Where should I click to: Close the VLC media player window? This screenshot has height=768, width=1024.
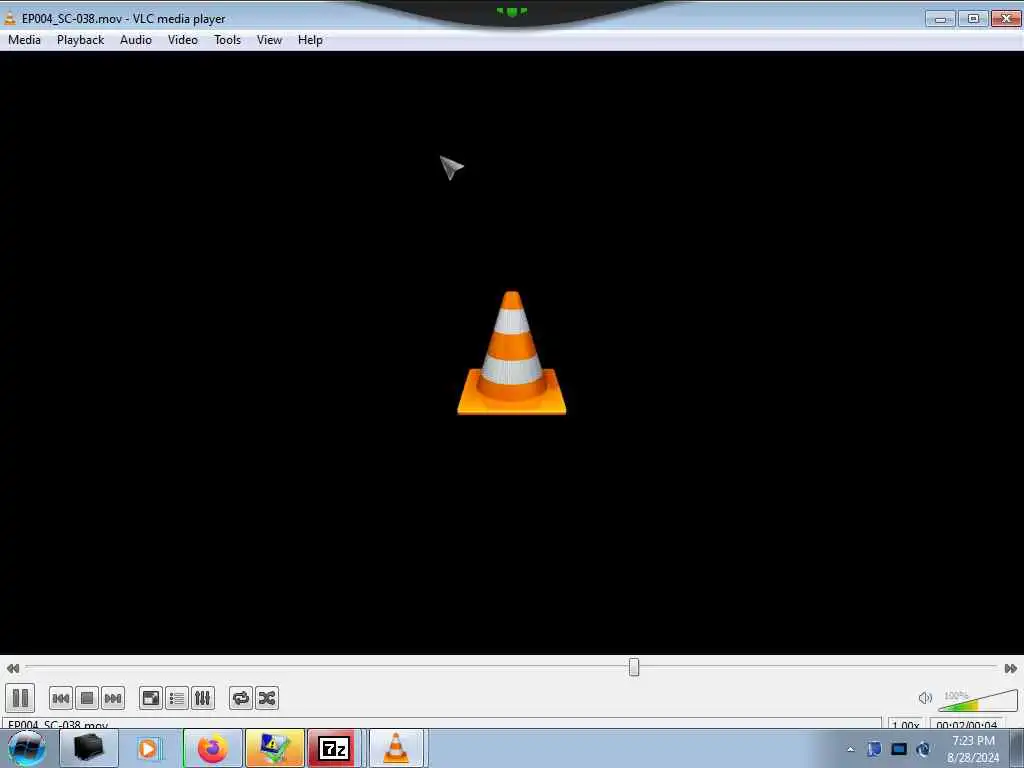click(1006, 19)
